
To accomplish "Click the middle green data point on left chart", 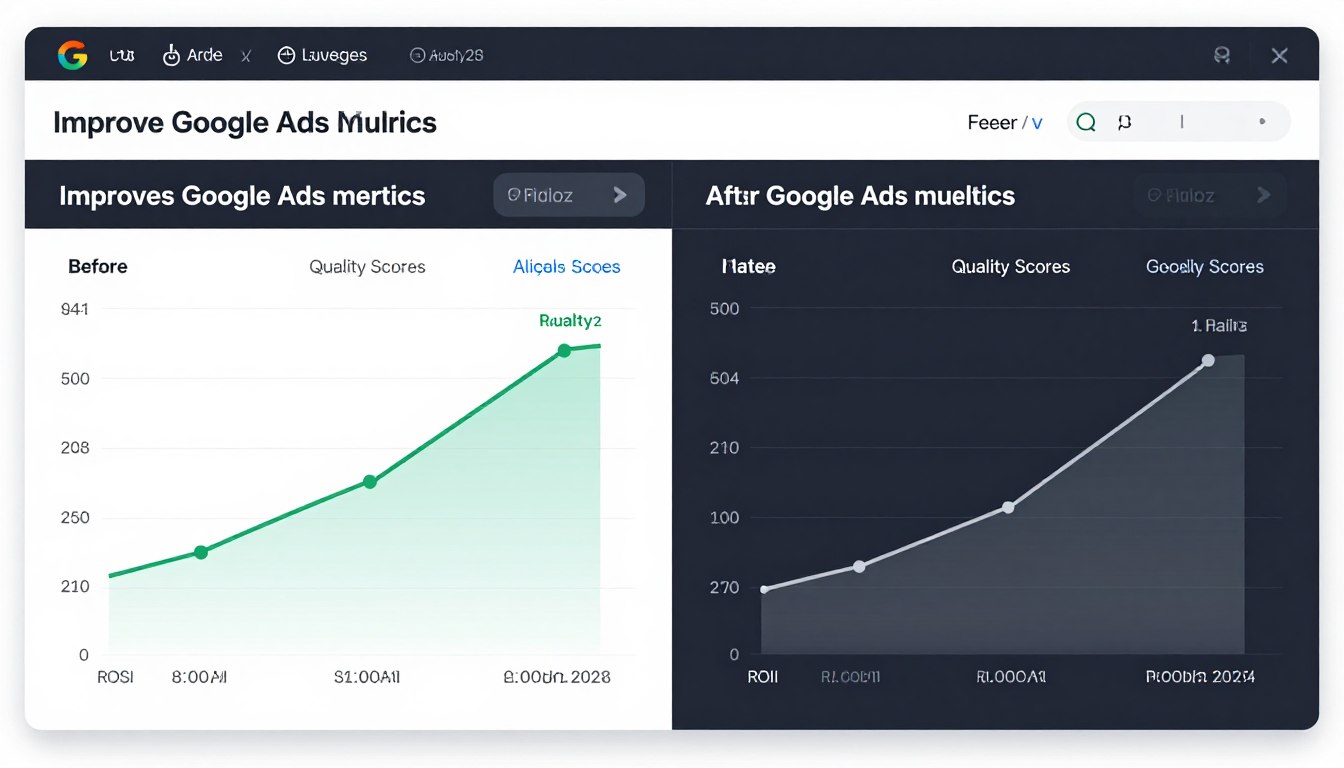I will point(370,482).
